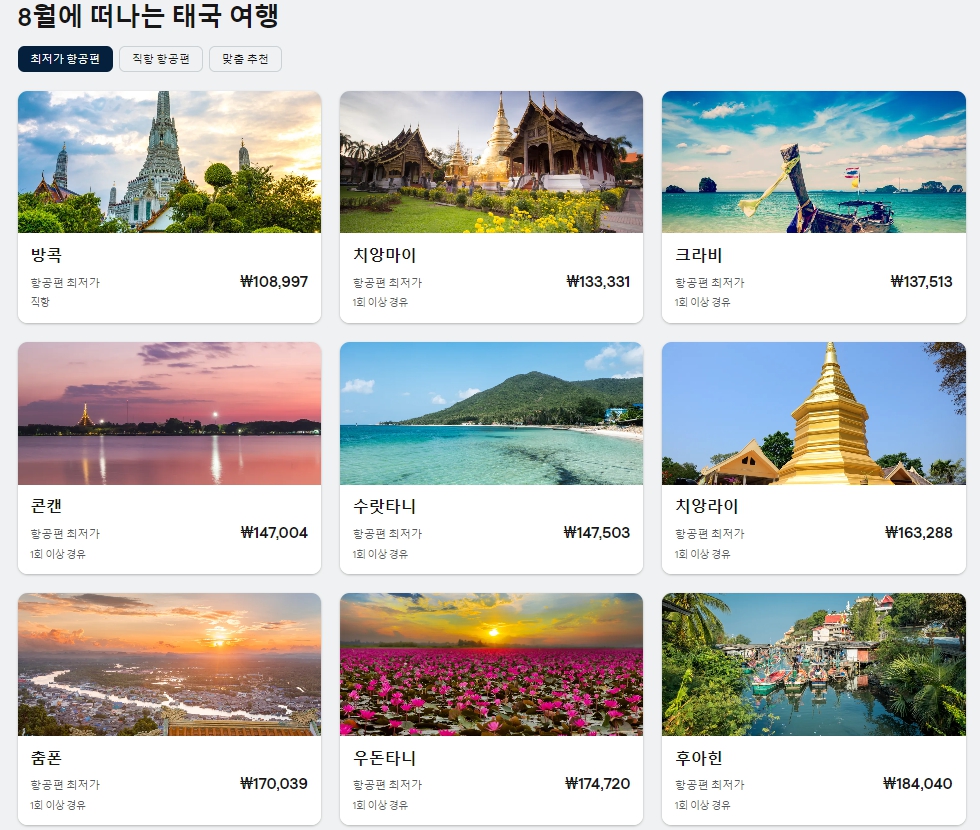Select the 최저가 항공편 filter tab
This screenshot has height=830, width=980.
(x=65, y=59)
